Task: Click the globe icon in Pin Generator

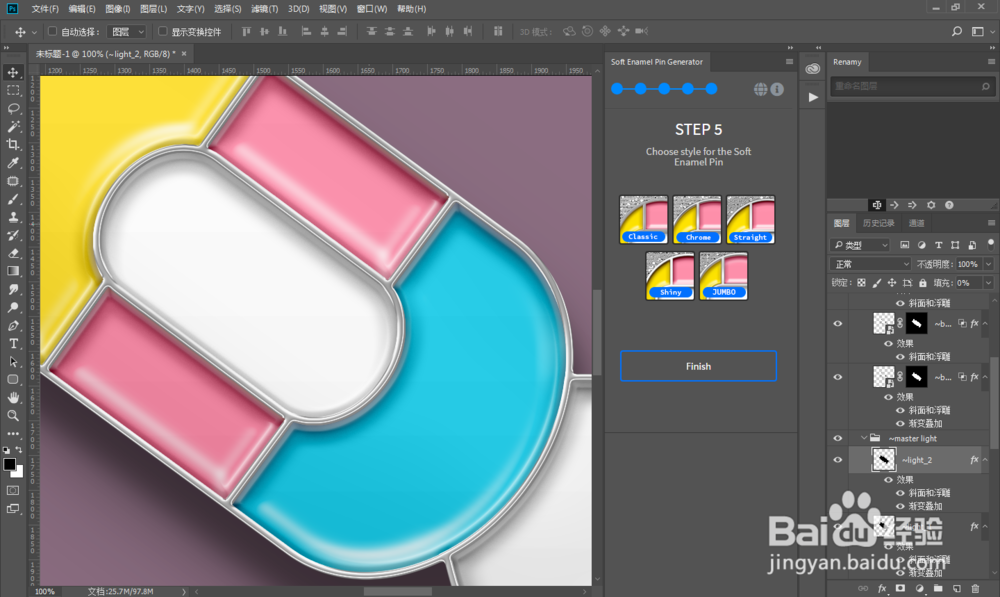Action: click(x=760, y=89)
